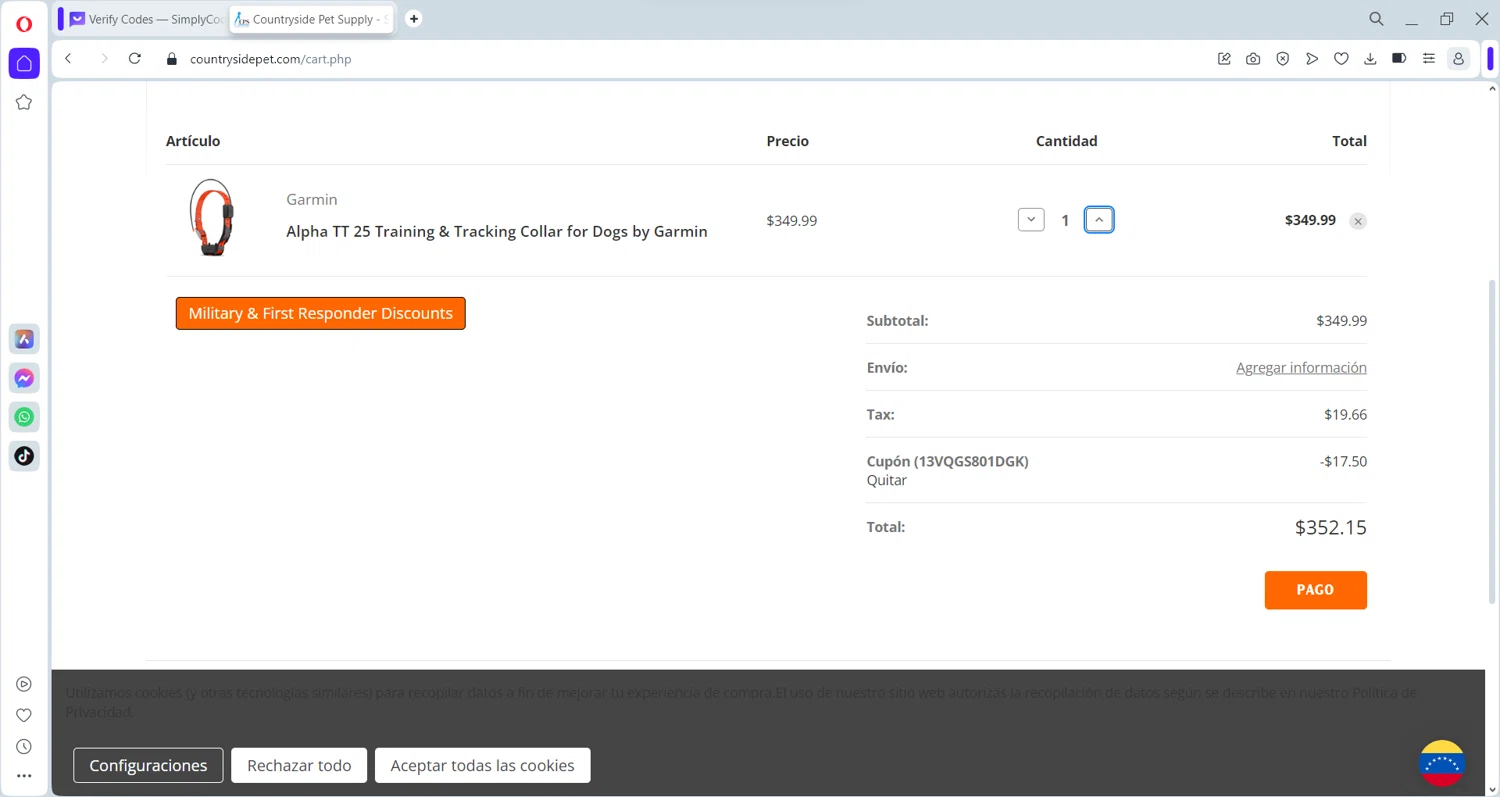
Task: Click Aceptar todas las cookies
Action: 482,765
